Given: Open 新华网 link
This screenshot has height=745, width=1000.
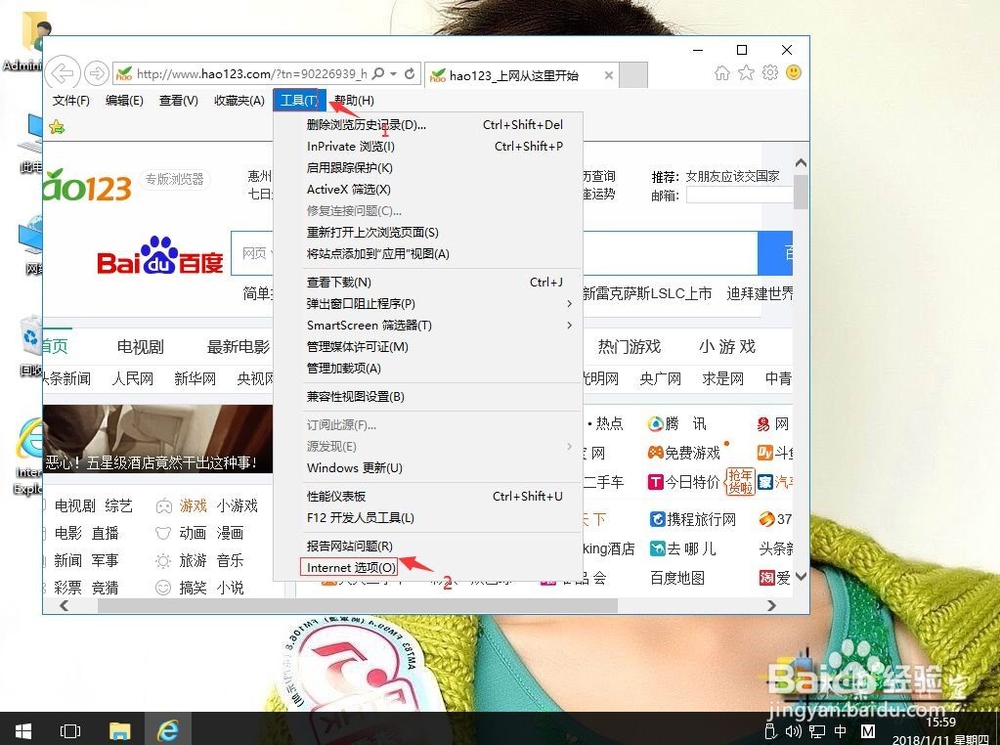Looking at the screenshot, I should coord(195,379).
